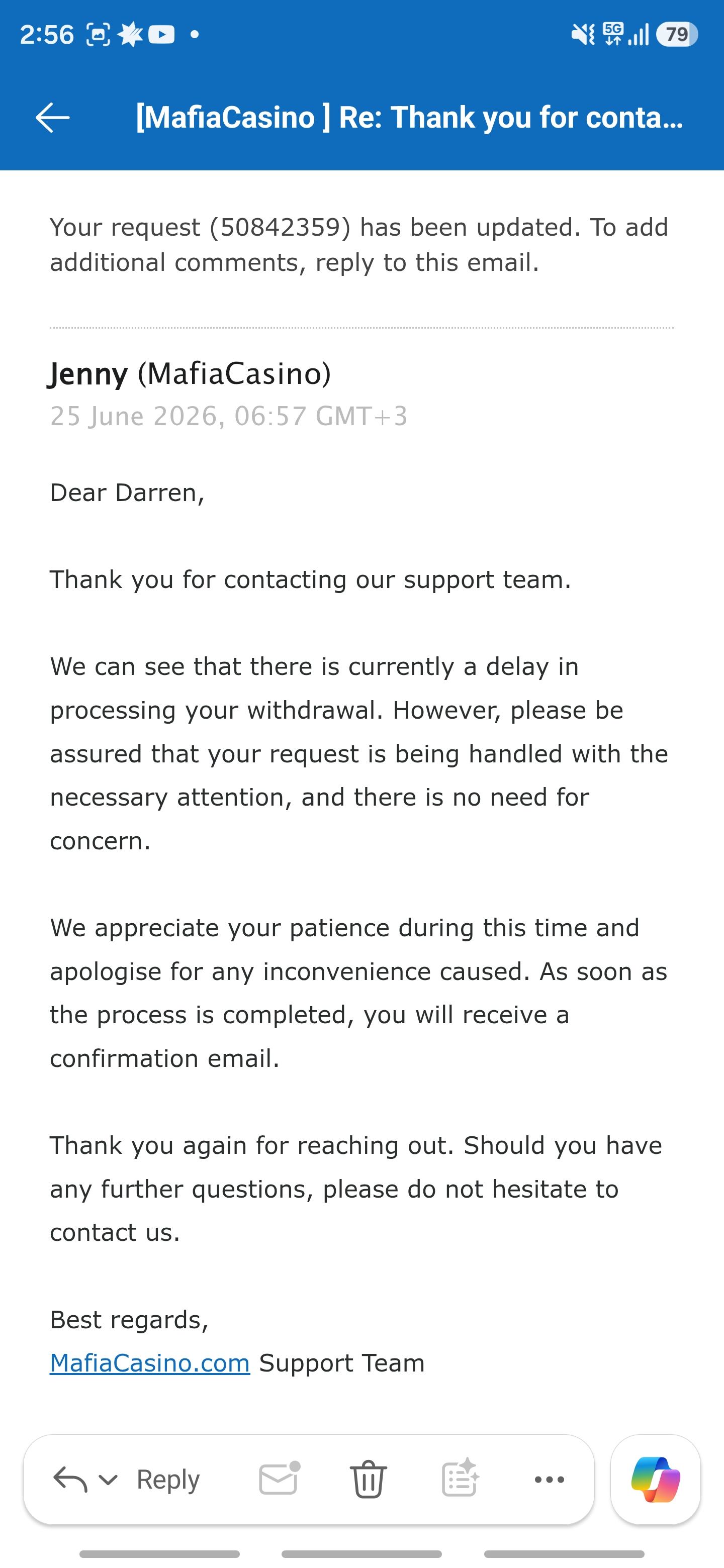Viewport: 724px width, 1568px height.
Task: Tap the YouTube notification icon in status bar
Action: [x=161, y=35]
